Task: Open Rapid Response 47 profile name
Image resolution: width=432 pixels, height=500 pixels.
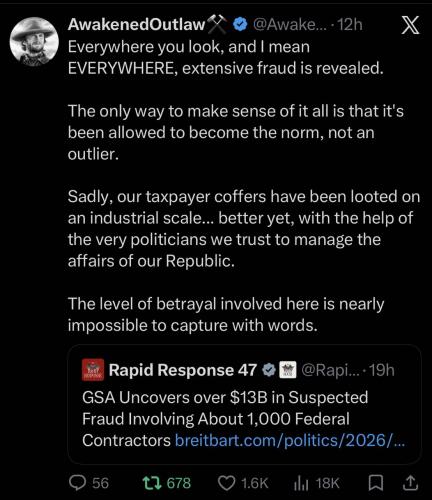Action: pos(183,370)
